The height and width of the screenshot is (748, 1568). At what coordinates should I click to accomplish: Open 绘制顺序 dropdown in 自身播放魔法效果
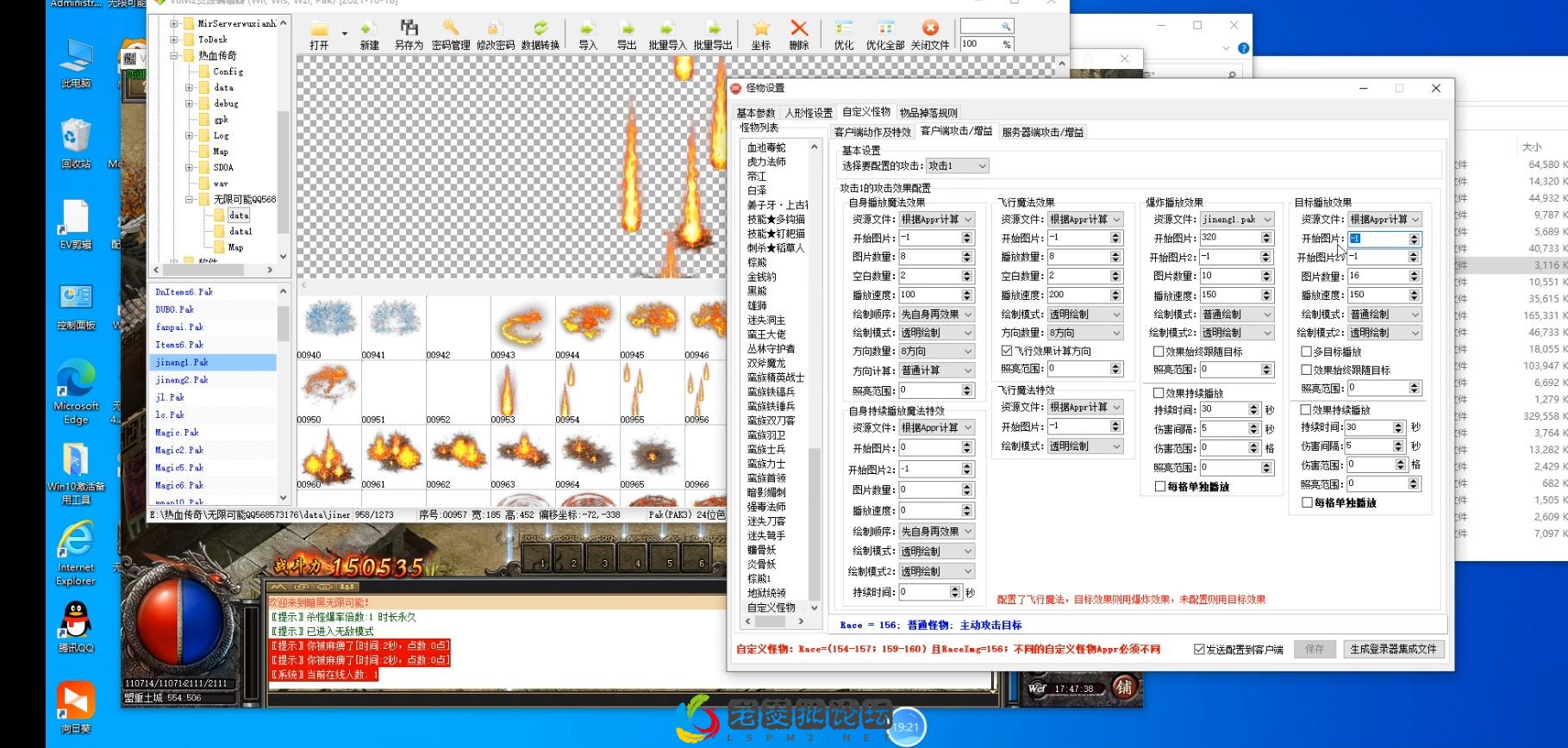pyautogui.click(x=936, y=315)
